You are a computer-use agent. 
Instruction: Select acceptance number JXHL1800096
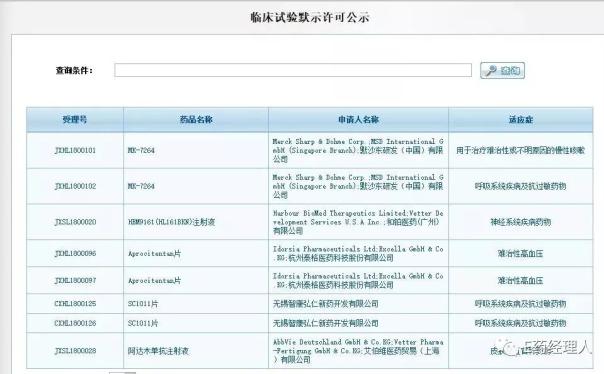coord(75,253)
